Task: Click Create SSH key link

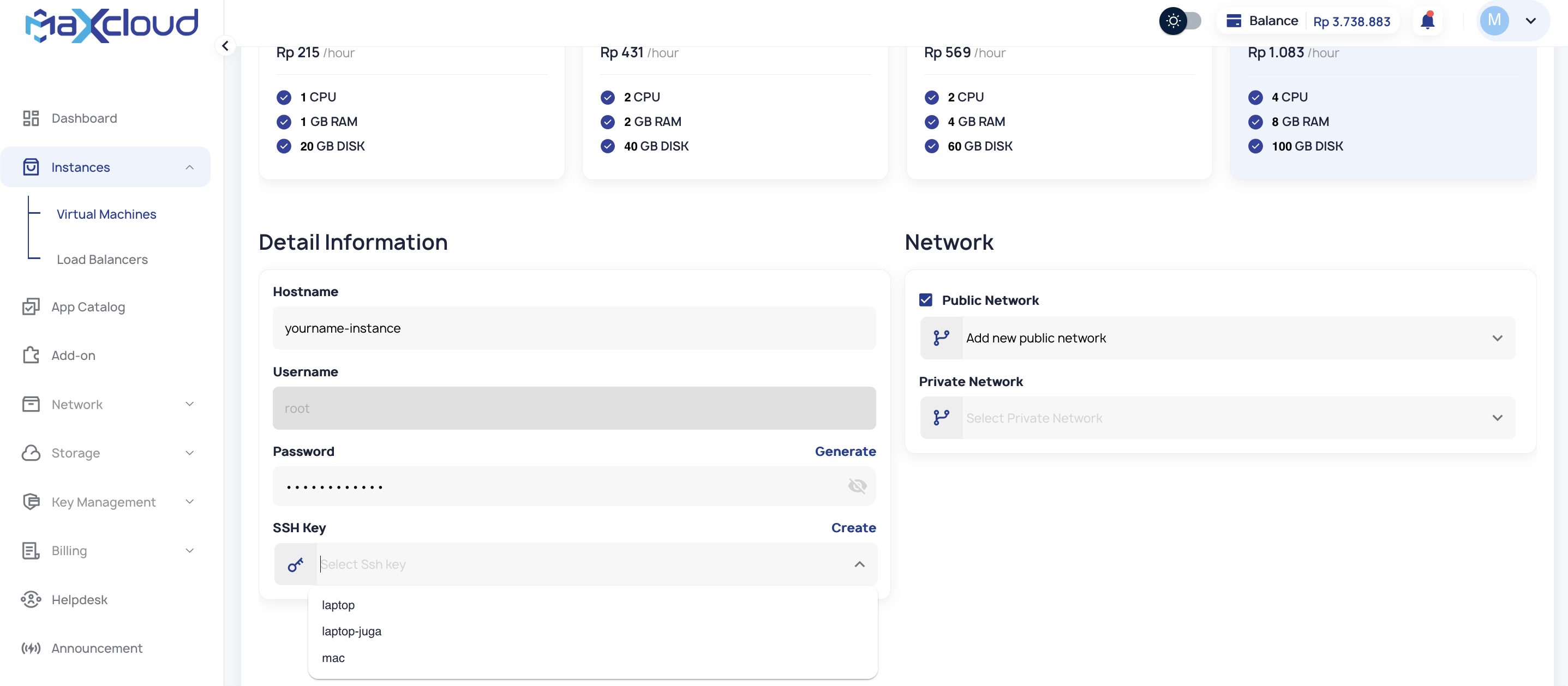Action: (x=853, y=528)
